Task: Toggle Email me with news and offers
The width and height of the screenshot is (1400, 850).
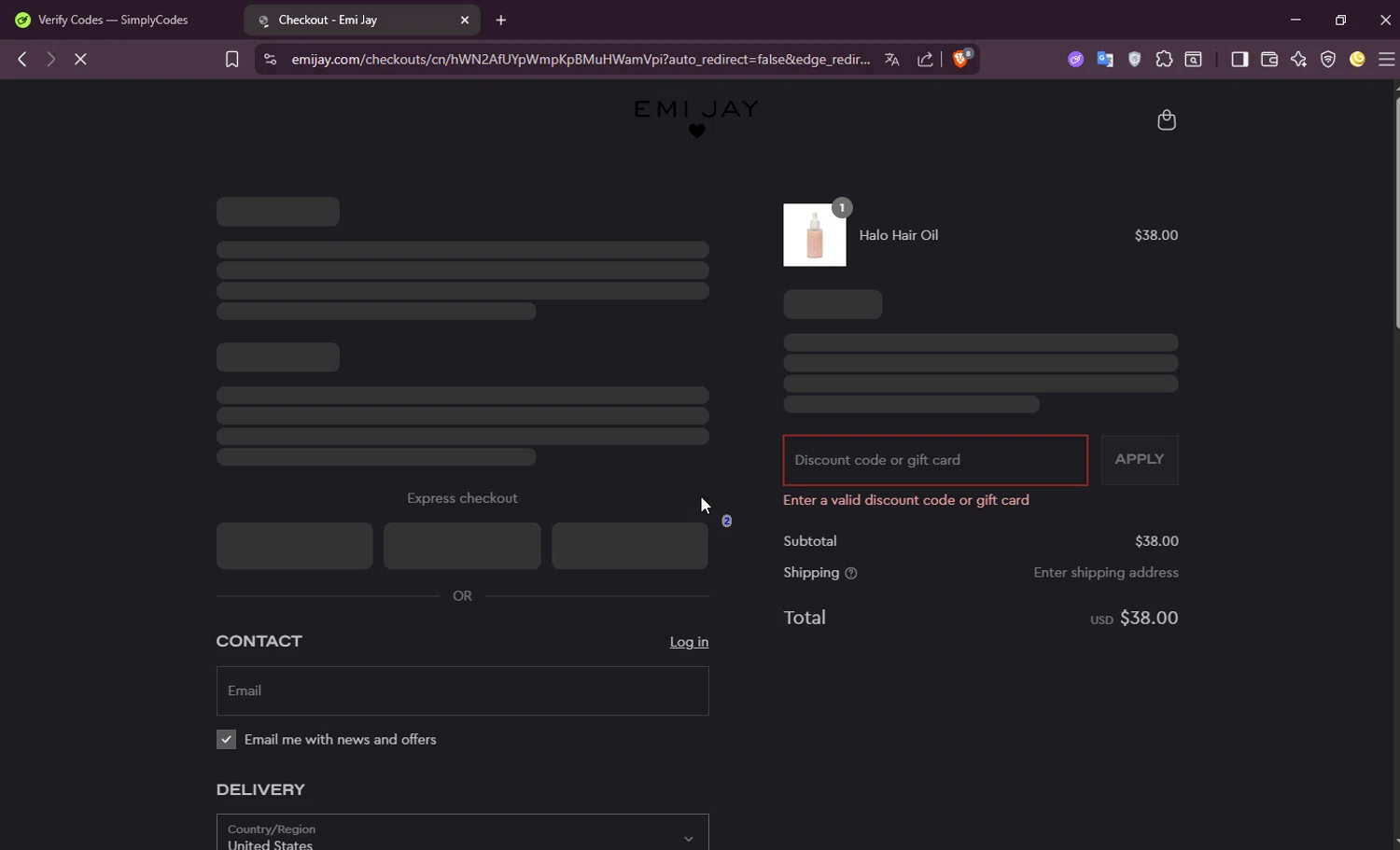Action: (226, 740)
